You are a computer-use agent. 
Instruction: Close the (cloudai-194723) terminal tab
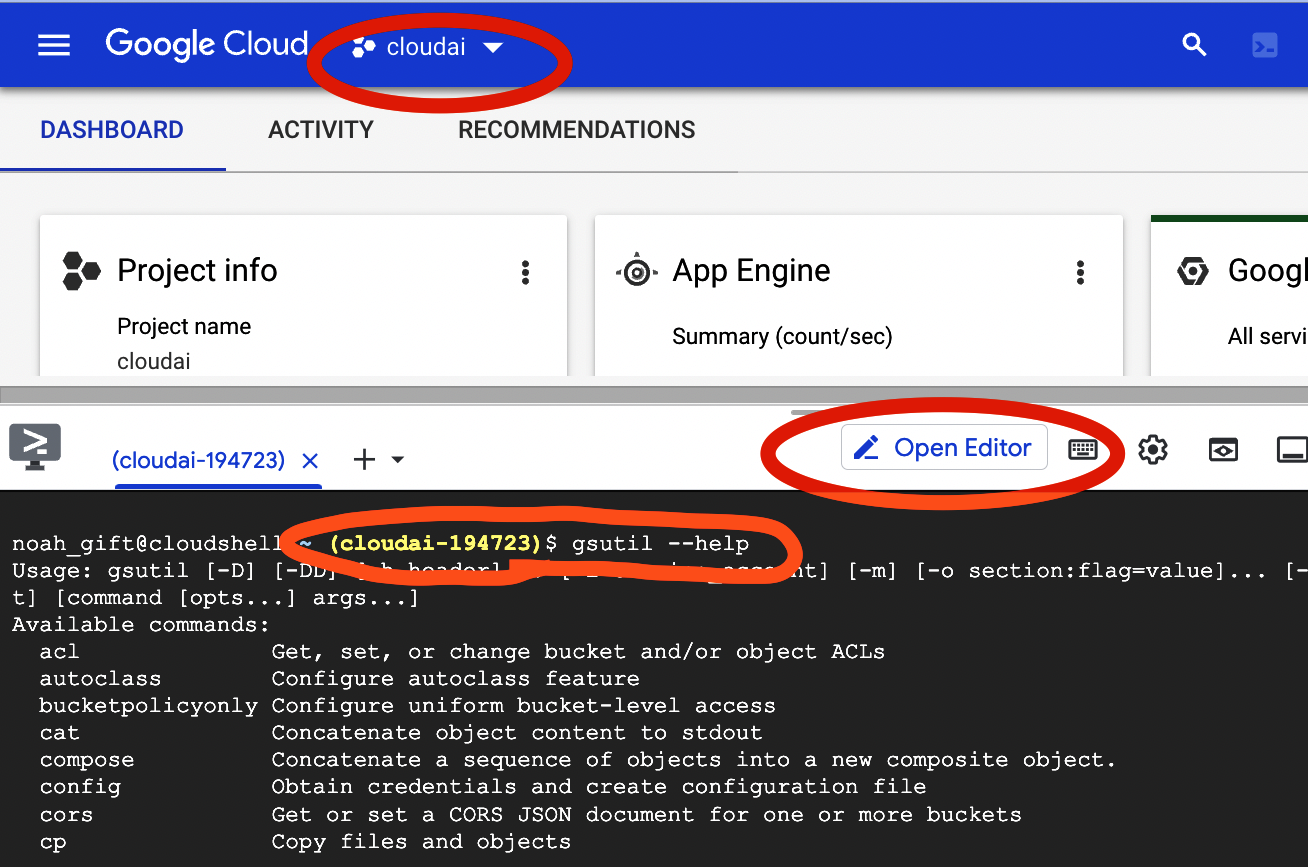click(x=310, y=460)
